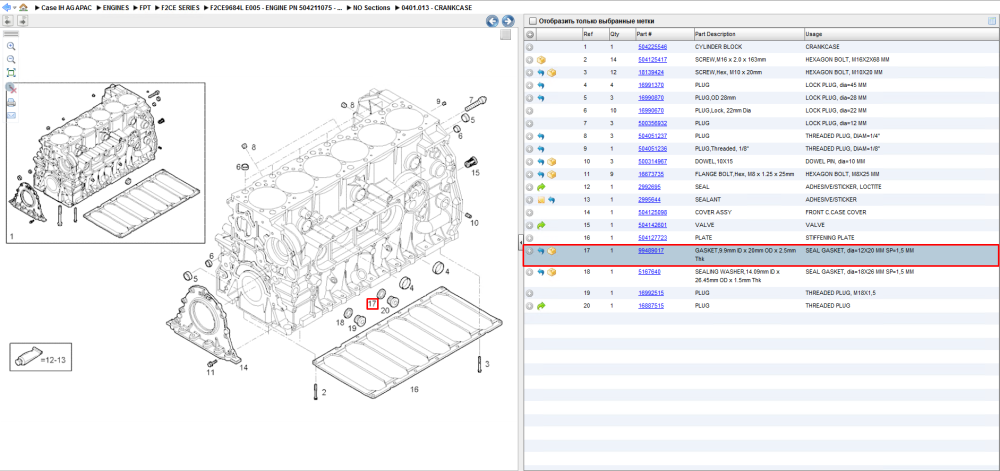
Task: Select the 'COVER ASSY' description cell
Action: point(711,212)
